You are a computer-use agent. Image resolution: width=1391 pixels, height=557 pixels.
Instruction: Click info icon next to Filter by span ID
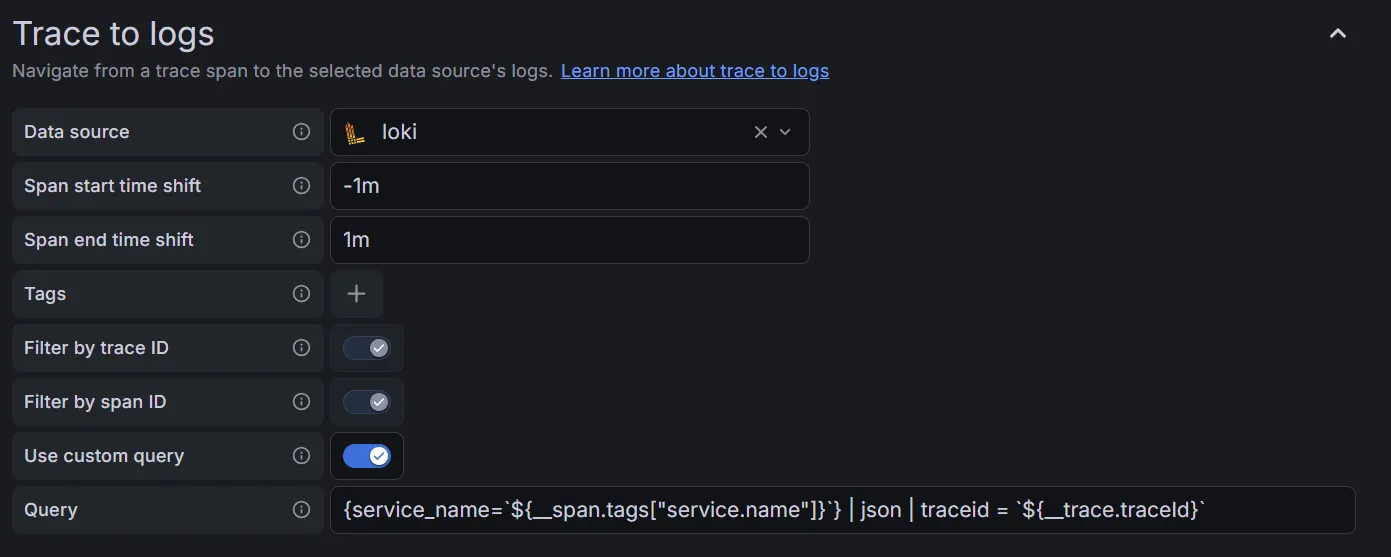point(301,402)
